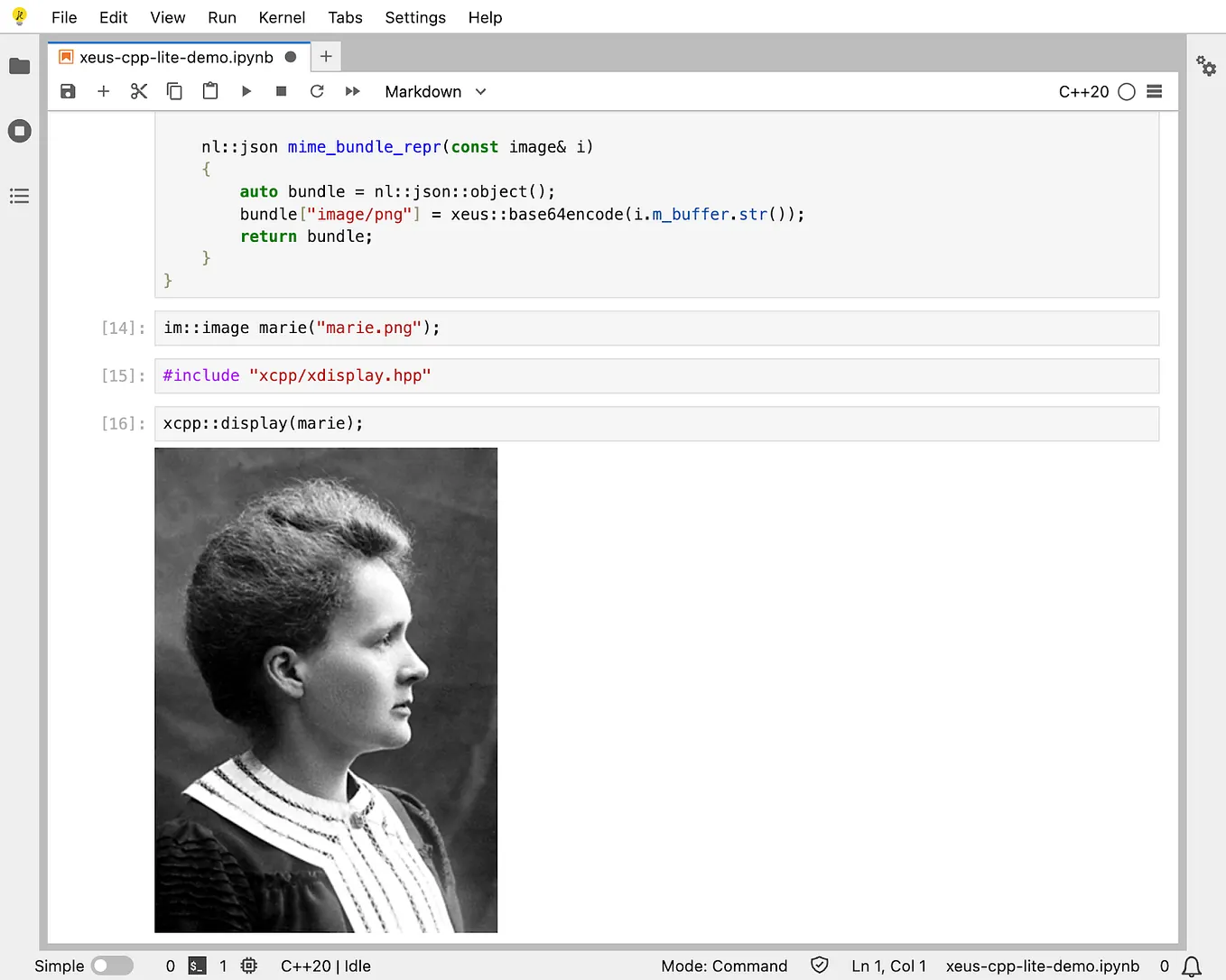
Task: Run all cells with the fast-forward icon
Action: pos(352,91)
